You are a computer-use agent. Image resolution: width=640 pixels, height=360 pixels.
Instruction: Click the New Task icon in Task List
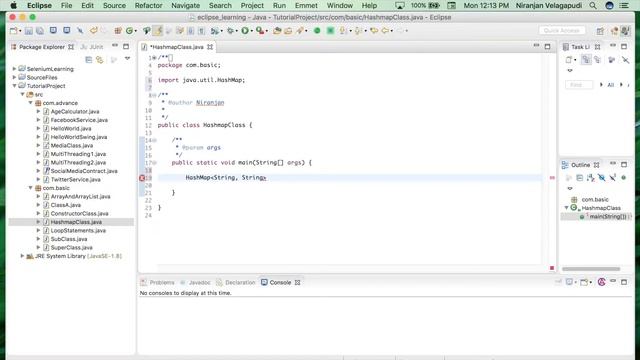click(569, 60)
